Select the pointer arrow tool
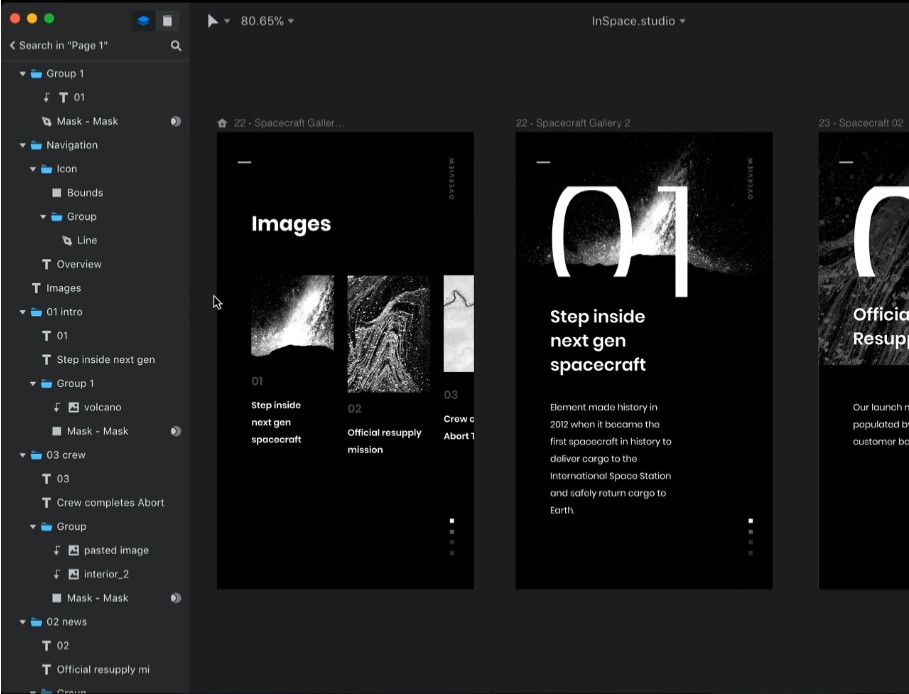The width and height of the screenshot is (909, 694). coord(213,21)
